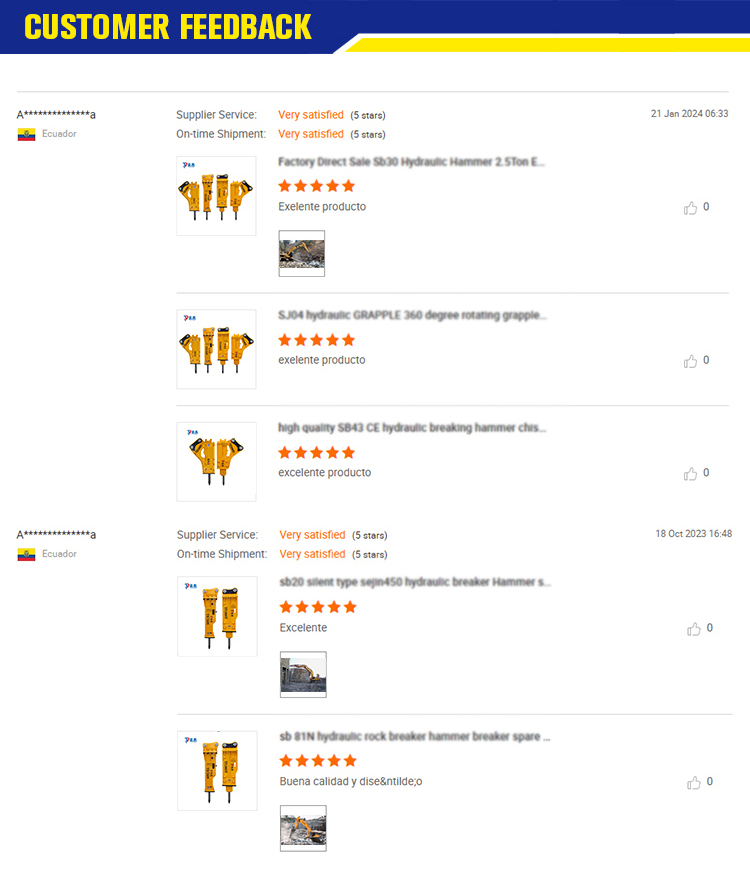
Task: Open "high quality SB43 CE hydraulic breaking hammer" link
Action: [x=412, y=428]
